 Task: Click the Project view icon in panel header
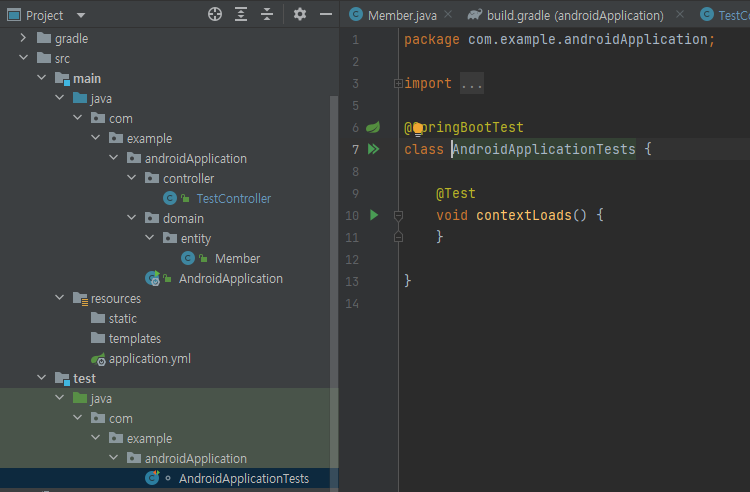pos(14,15)
